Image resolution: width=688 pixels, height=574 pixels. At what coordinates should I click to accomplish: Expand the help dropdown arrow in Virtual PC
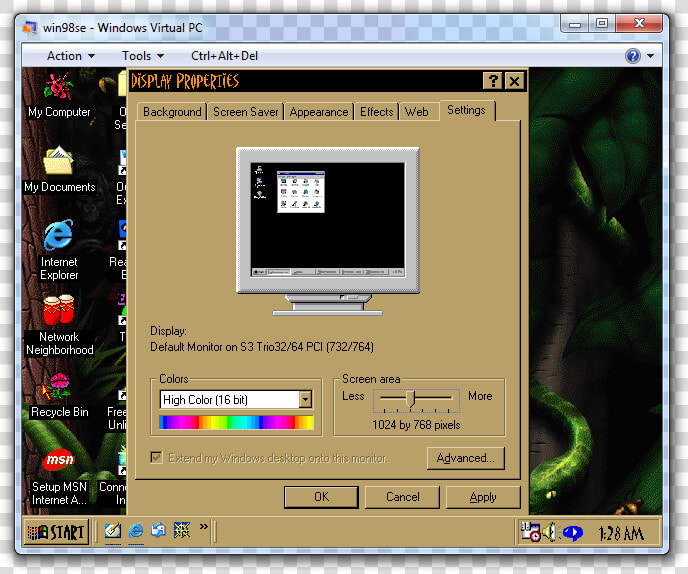tap(650, 56)
